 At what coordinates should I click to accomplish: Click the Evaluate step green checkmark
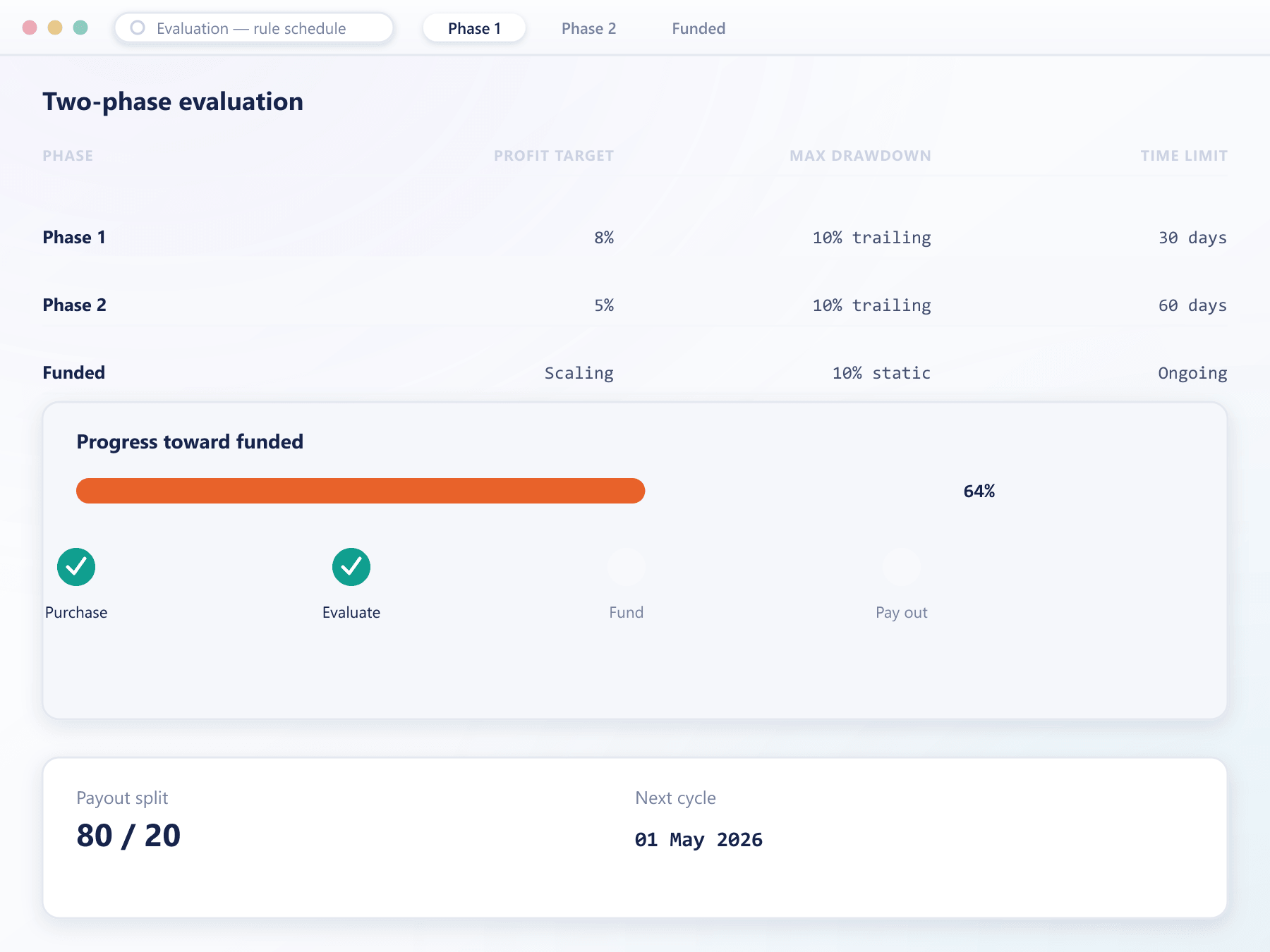351,567
